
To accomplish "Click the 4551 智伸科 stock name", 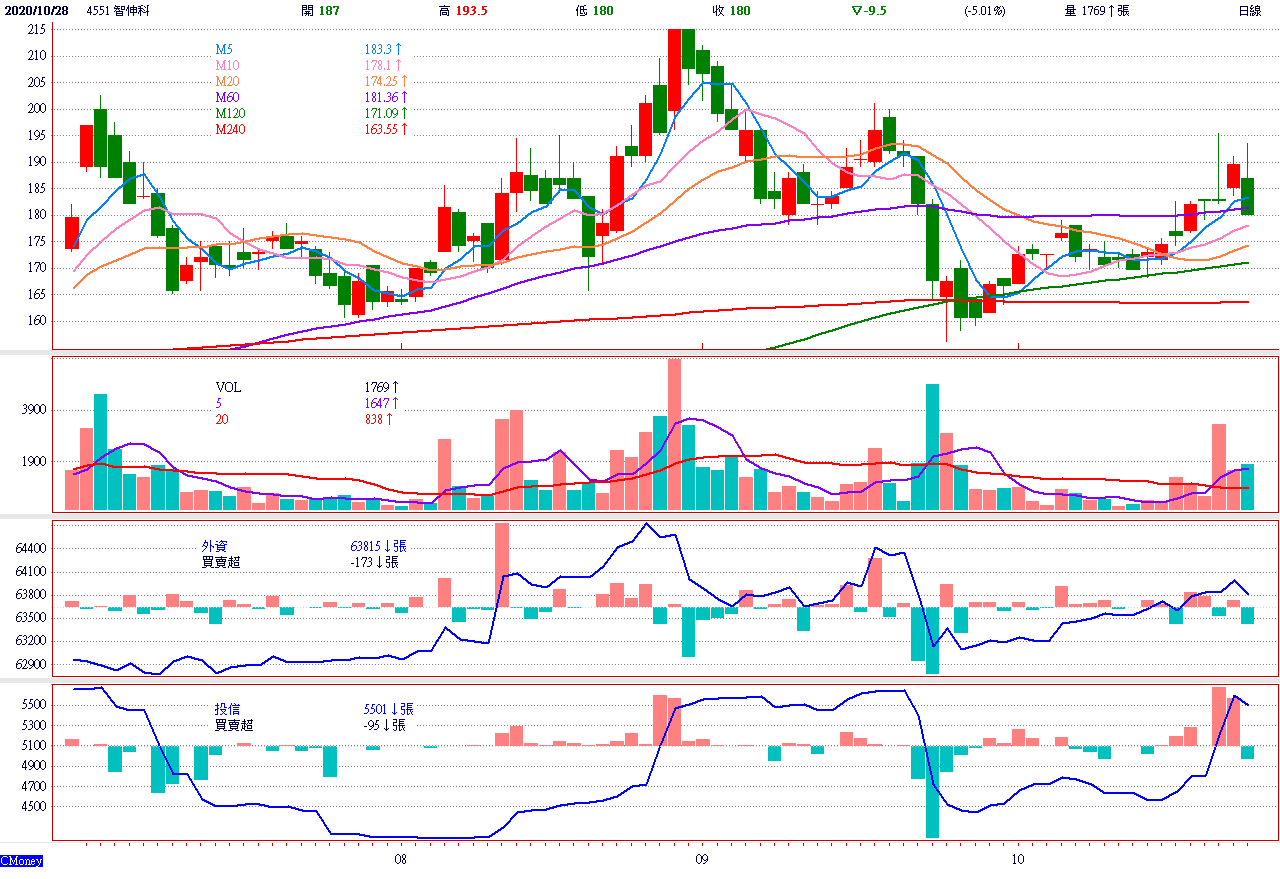I will tap(118, 11).
